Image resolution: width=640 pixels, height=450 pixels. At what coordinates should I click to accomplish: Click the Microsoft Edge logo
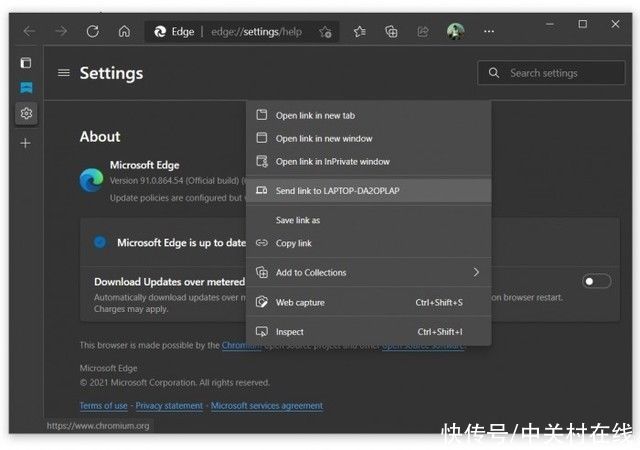pyautogui.click(x=91, y=180)
